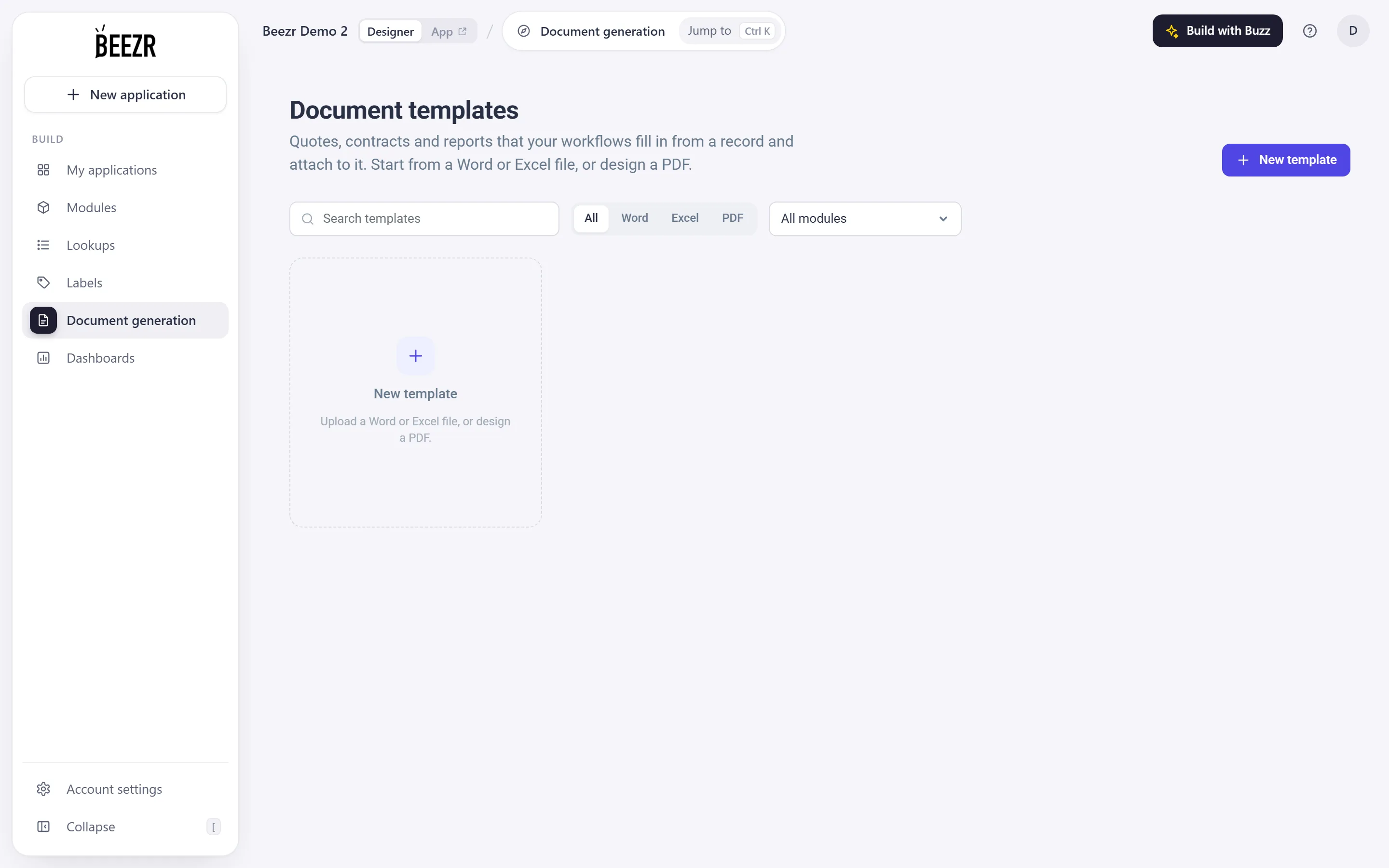Click the Modules cube icon
1389x868 pixels.
(43, 207)
